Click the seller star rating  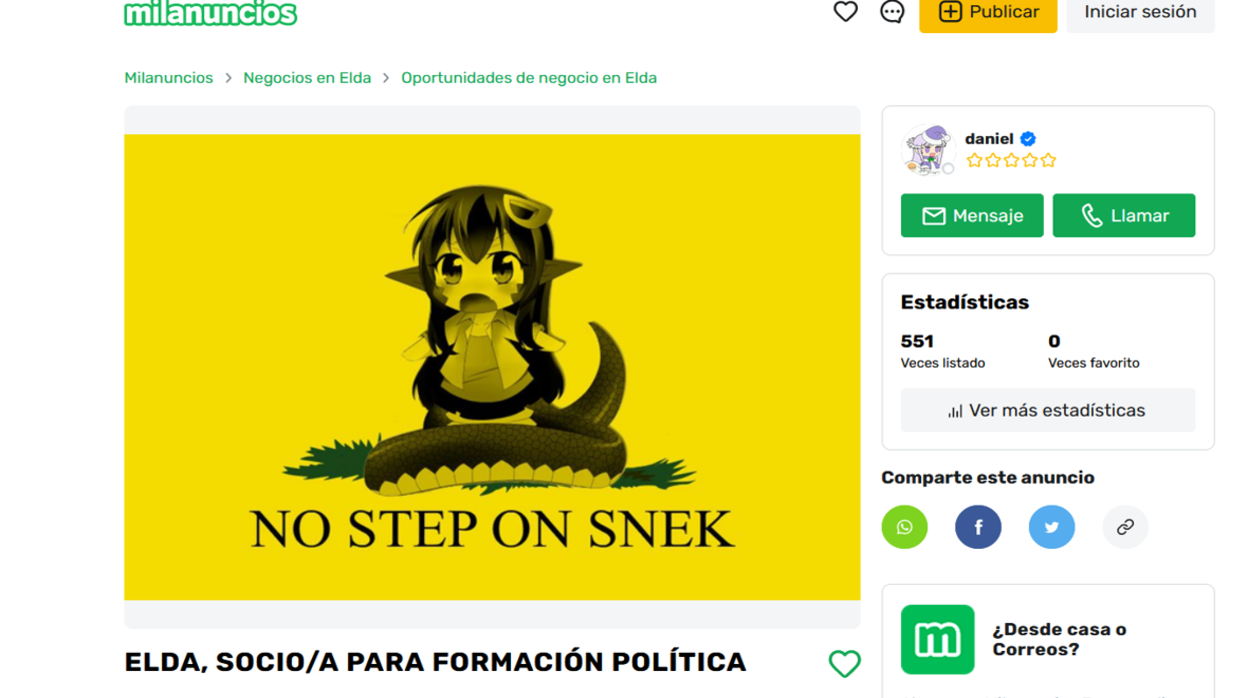tap(1011, 160)
